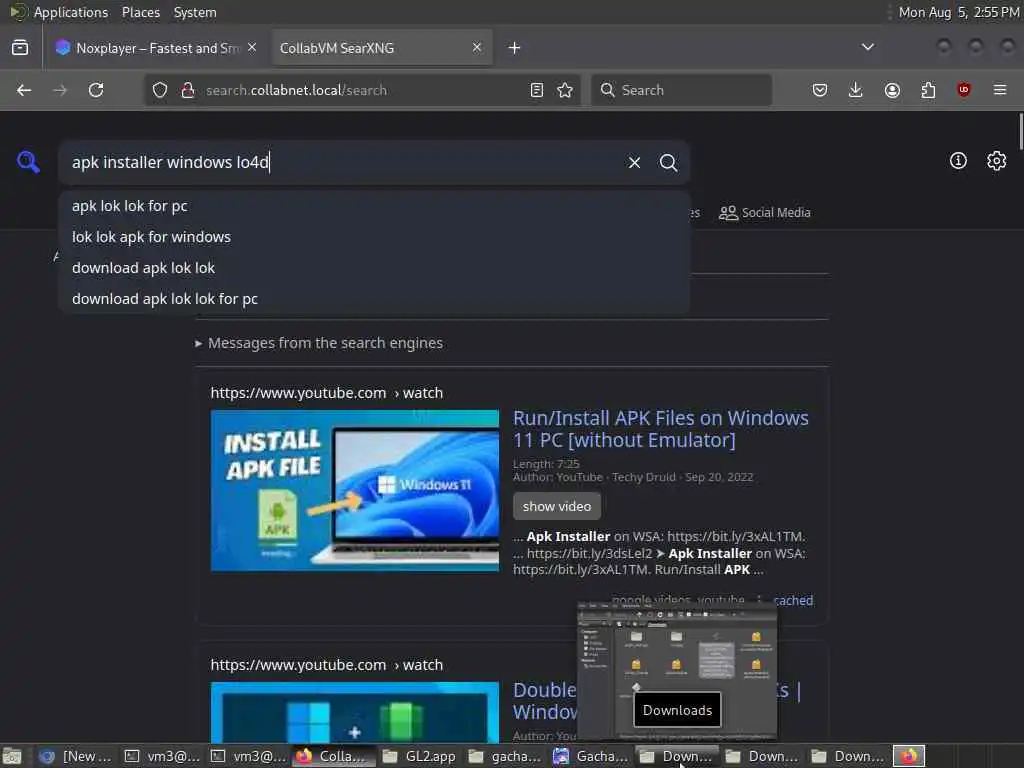This screenshot has height=768, width=1024.
Task: Switch to '[New ...' taskbar window
Action: tap(75, 756)
